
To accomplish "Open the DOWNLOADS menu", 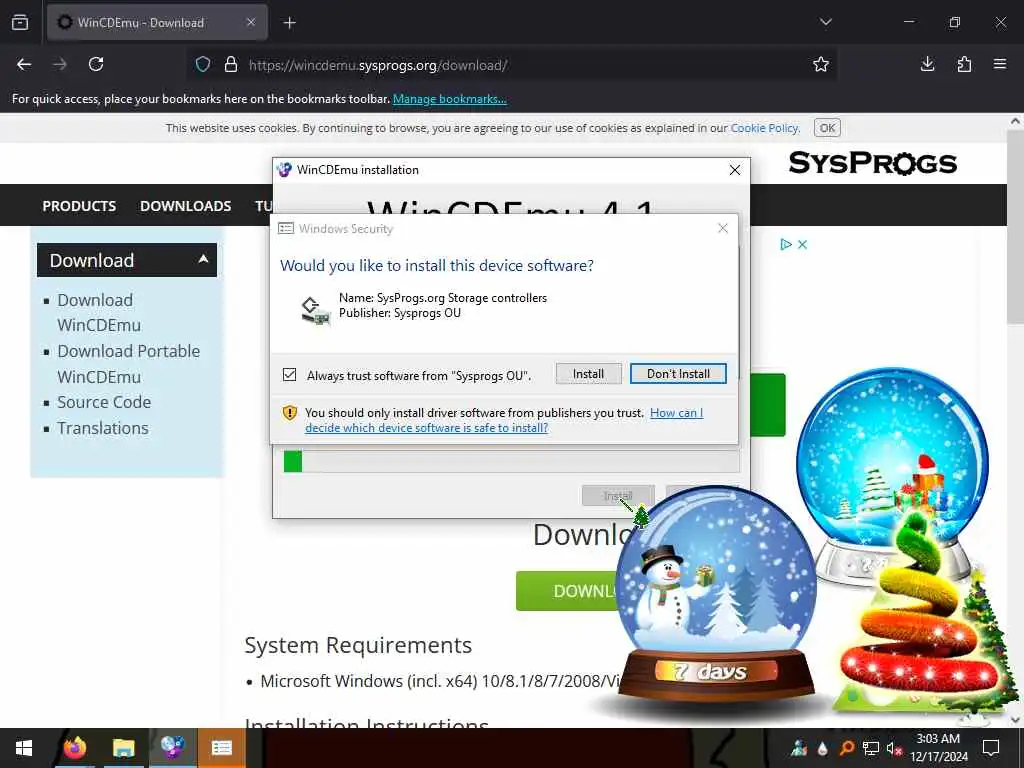I will 185,206.
